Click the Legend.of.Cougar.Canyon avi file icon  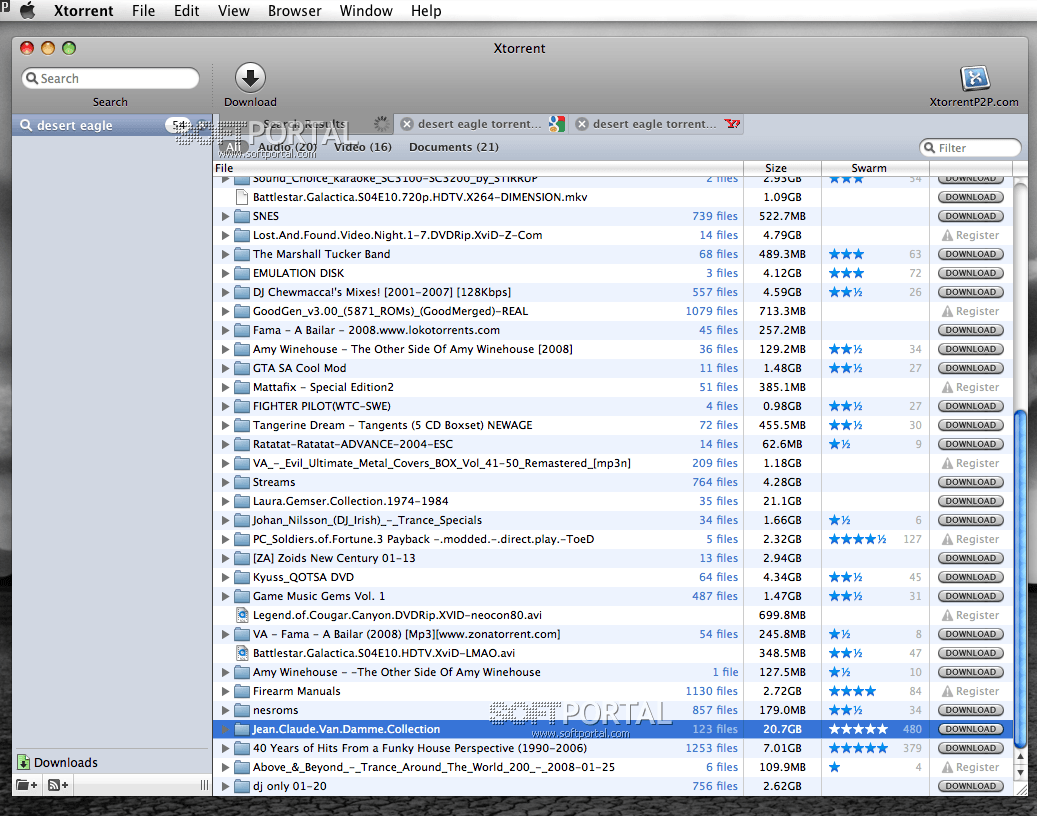click(242, 615)
